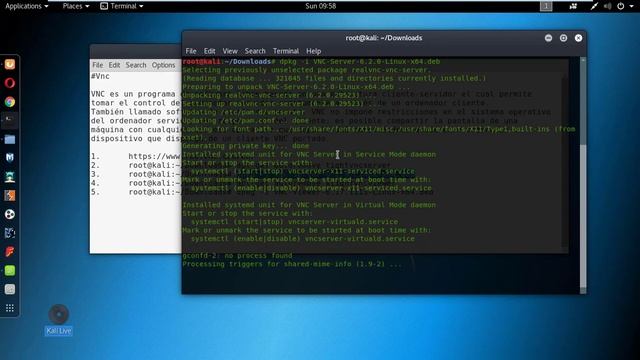Viewport: 640px width, 360px height.
Task: Open the orange Firefox-style dock icon at top
Action: [x=10, y=64]
